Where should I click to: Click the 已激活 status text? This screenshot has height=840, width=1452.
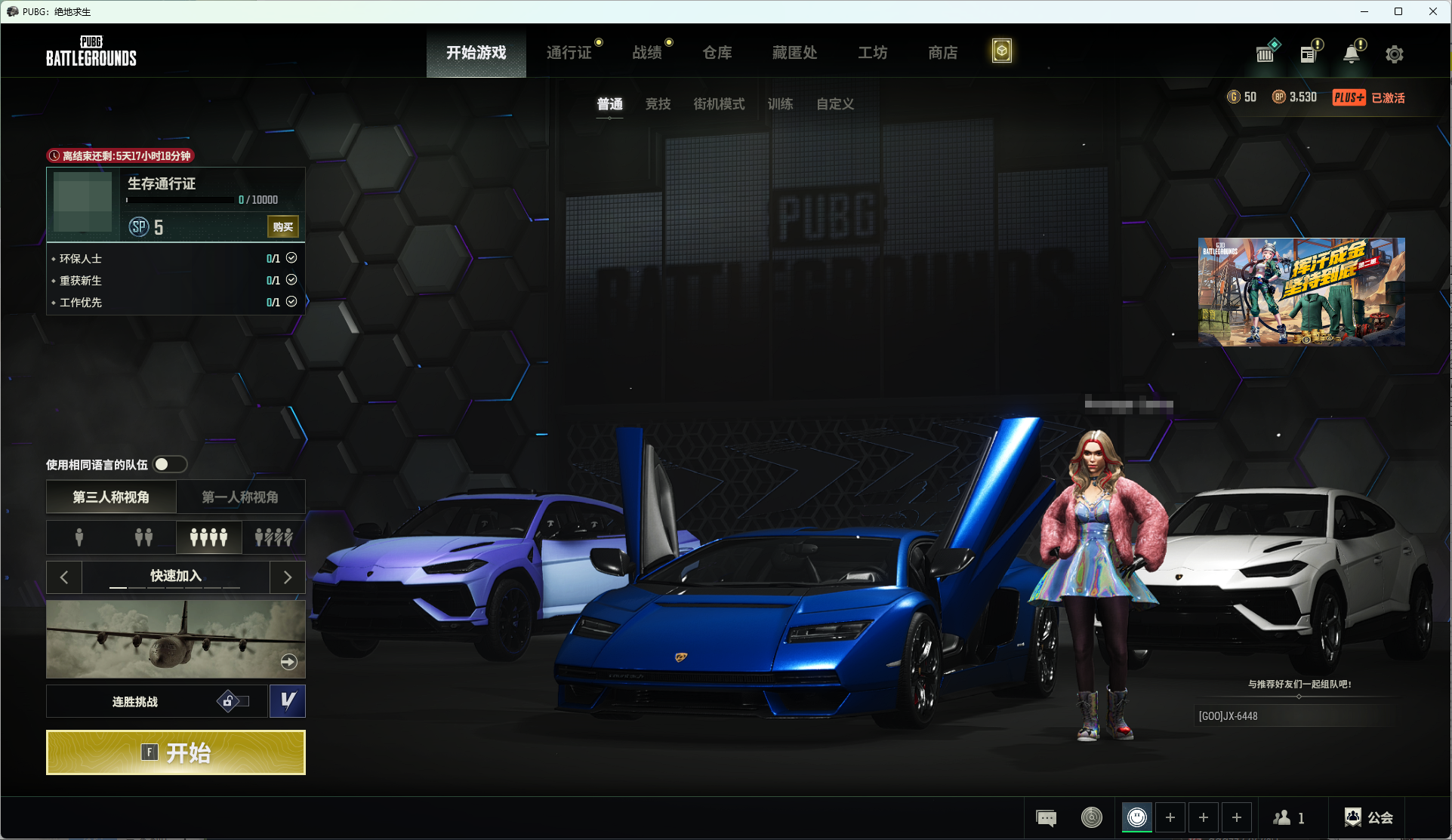click(1388, 98)
